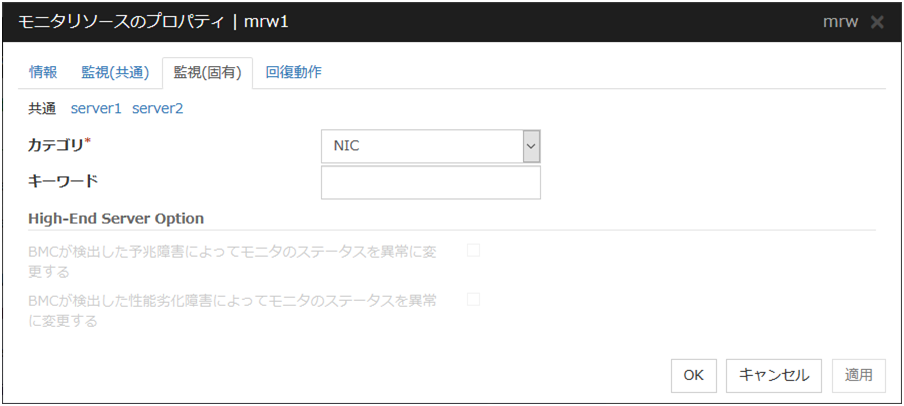Image resolution: width=904 pixels, height=406 pixels.
Task: Focus the キーワード text field
Action: pos(430,183)
